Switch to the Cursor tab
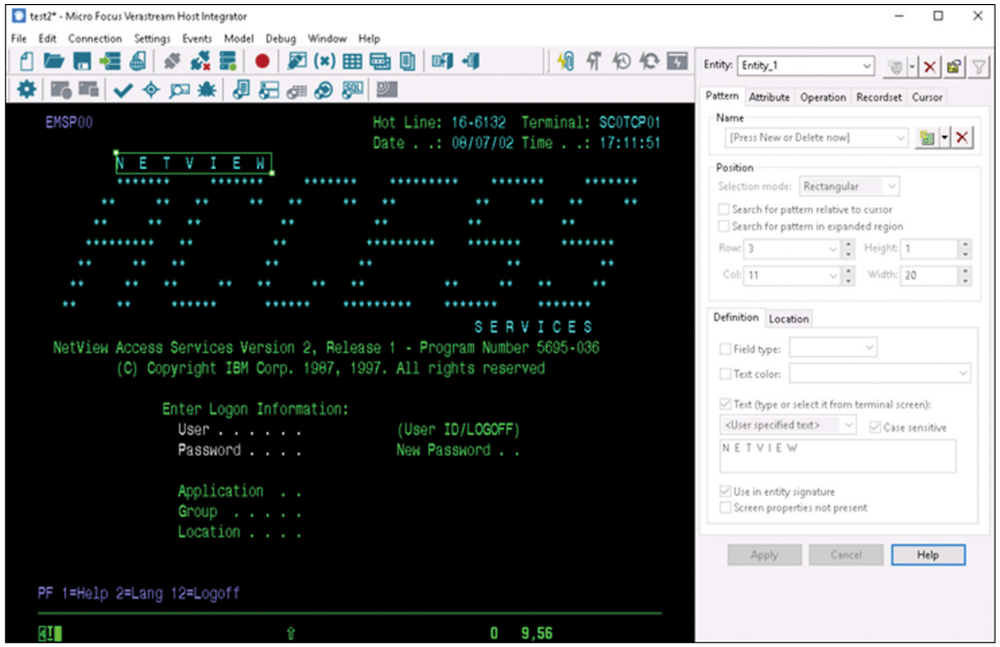 [x=927, y=98]
